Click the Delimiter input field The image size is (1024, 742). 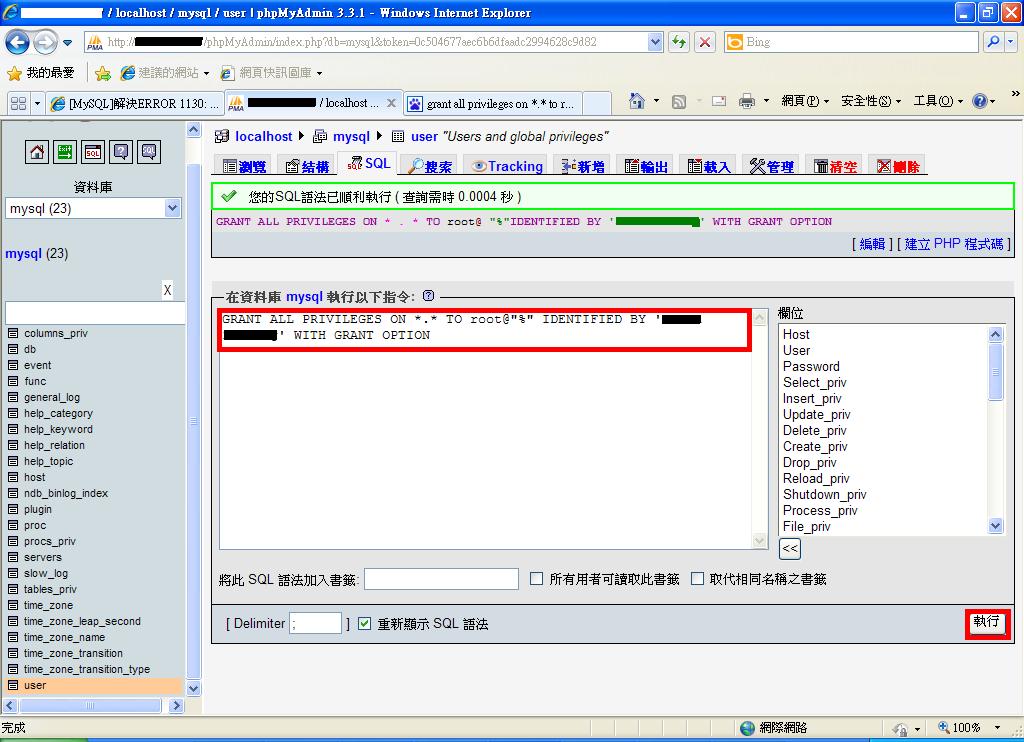coord(315,623)
